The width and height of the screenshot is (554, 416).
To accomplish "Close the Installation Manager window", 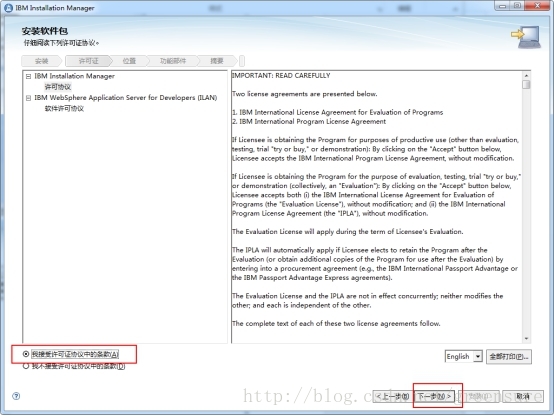I will tap(537, 6).
